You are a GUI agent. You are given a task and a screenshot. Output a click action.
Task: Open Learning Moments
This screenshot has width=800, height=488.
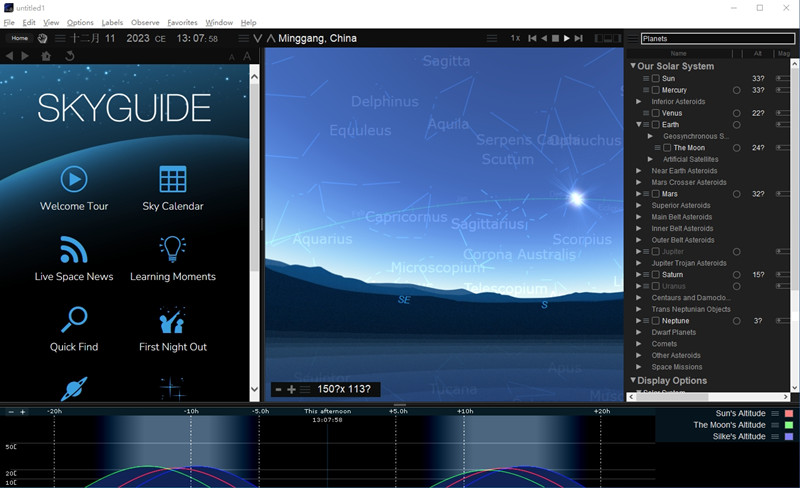point(173,259)
